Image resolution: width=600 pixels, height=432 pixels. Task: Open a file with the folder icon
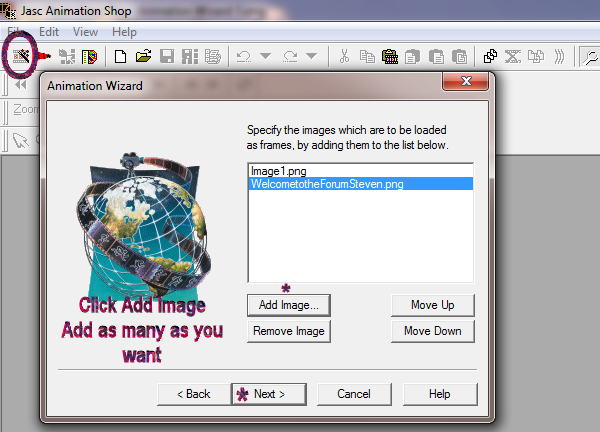coord(143,57)
